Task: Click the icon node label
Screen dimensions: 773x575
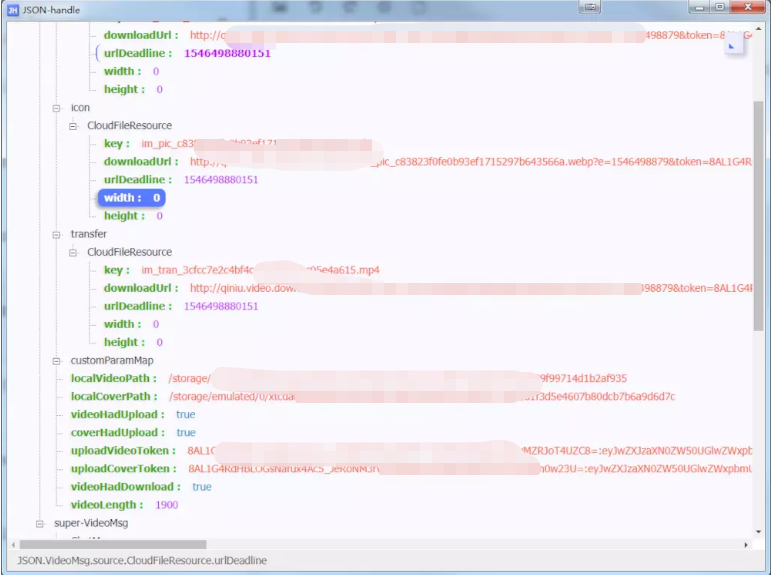Action: tap(80, 108)
